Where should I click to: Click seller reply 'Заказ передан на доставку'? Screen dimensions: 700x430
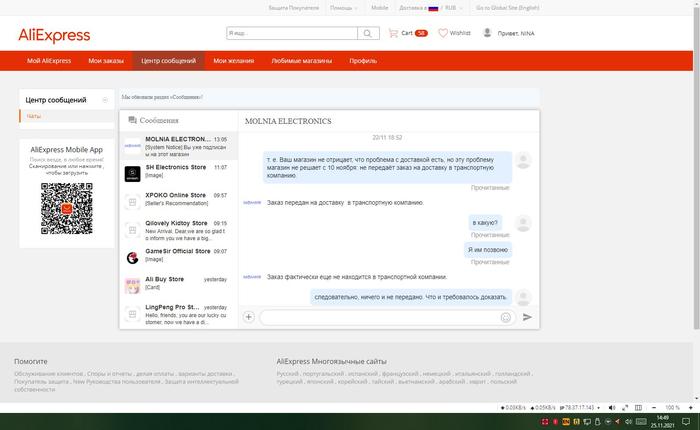coord(345,203)
